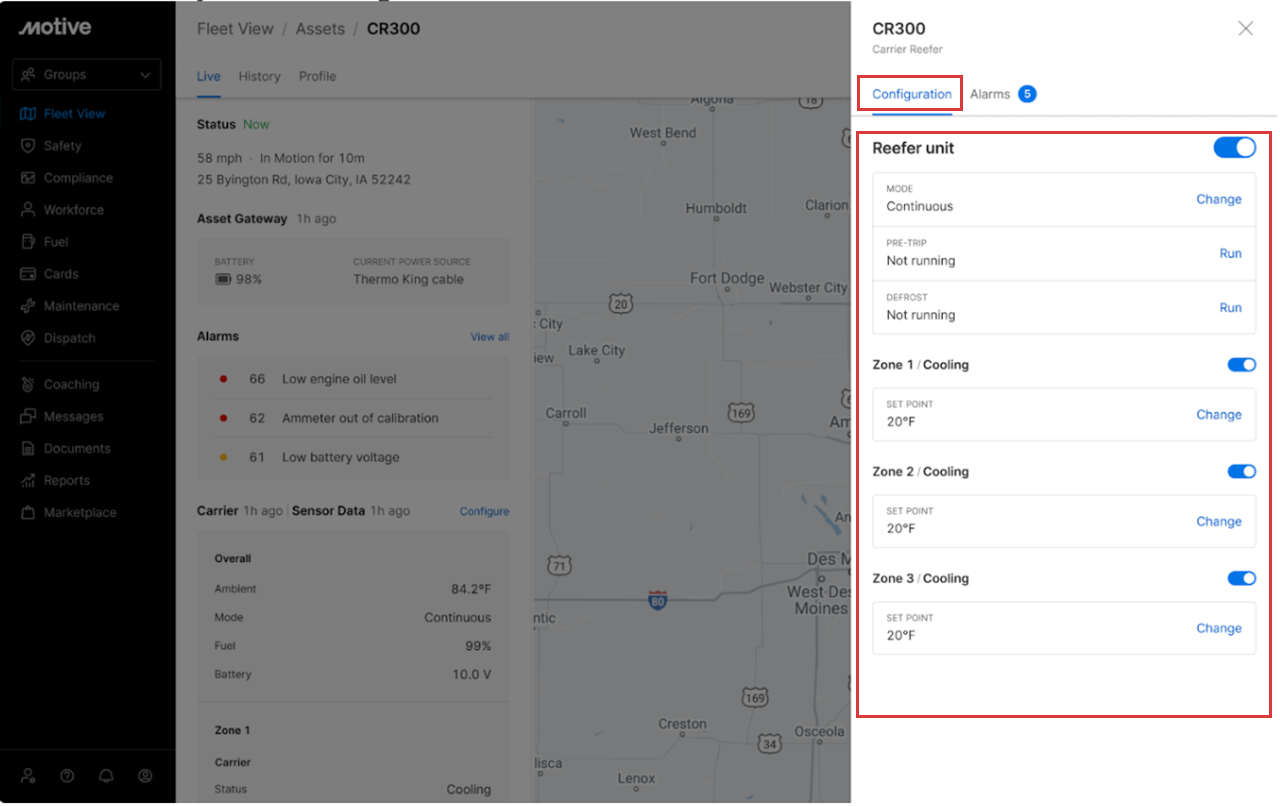Select the Configuration tab
Image resolution: width=1280 pixels, height=806 pixels.
[x=911, y=94]
